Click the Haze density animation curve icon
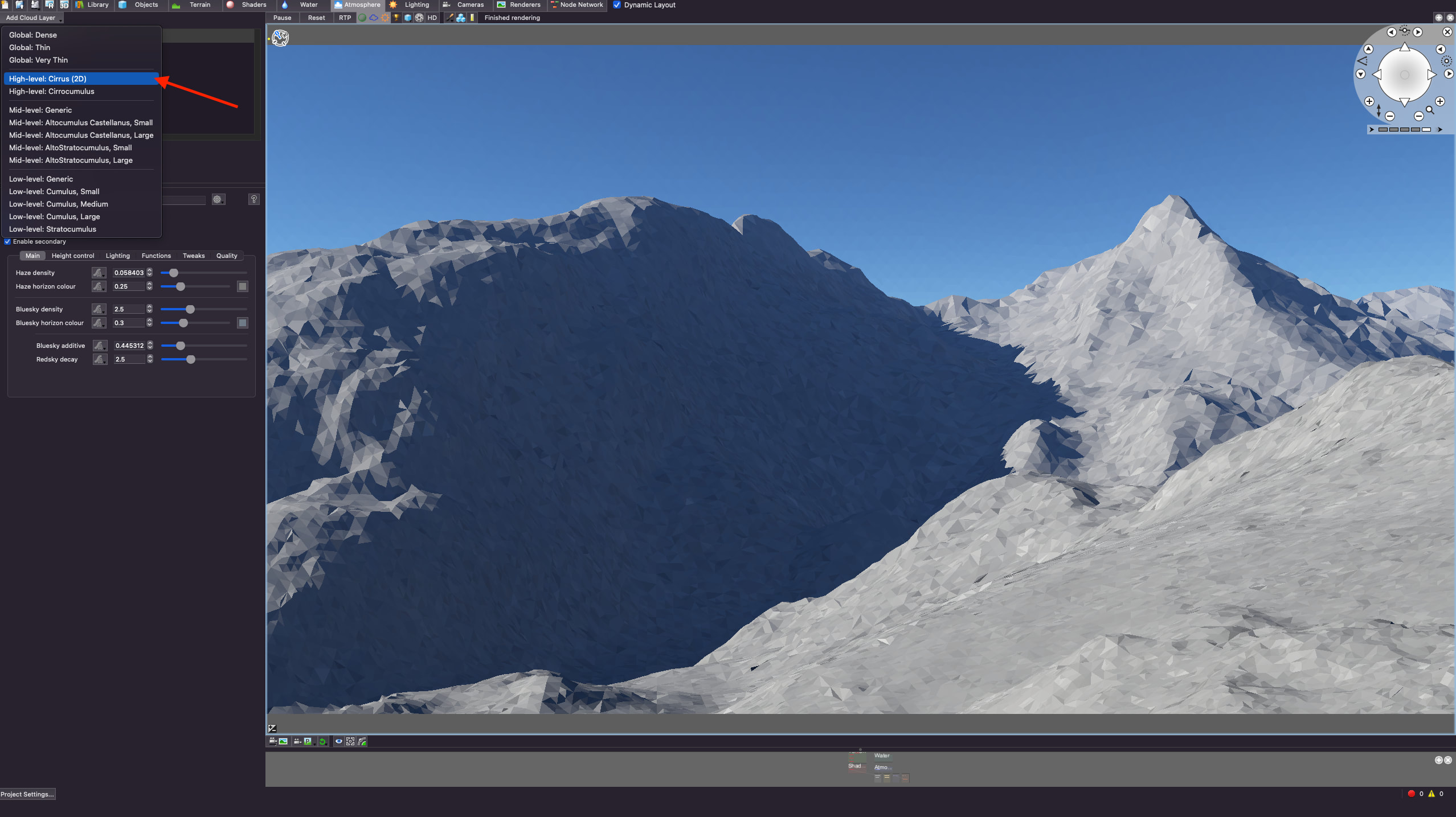The image size is (1456, 817). tap(99, 273)
